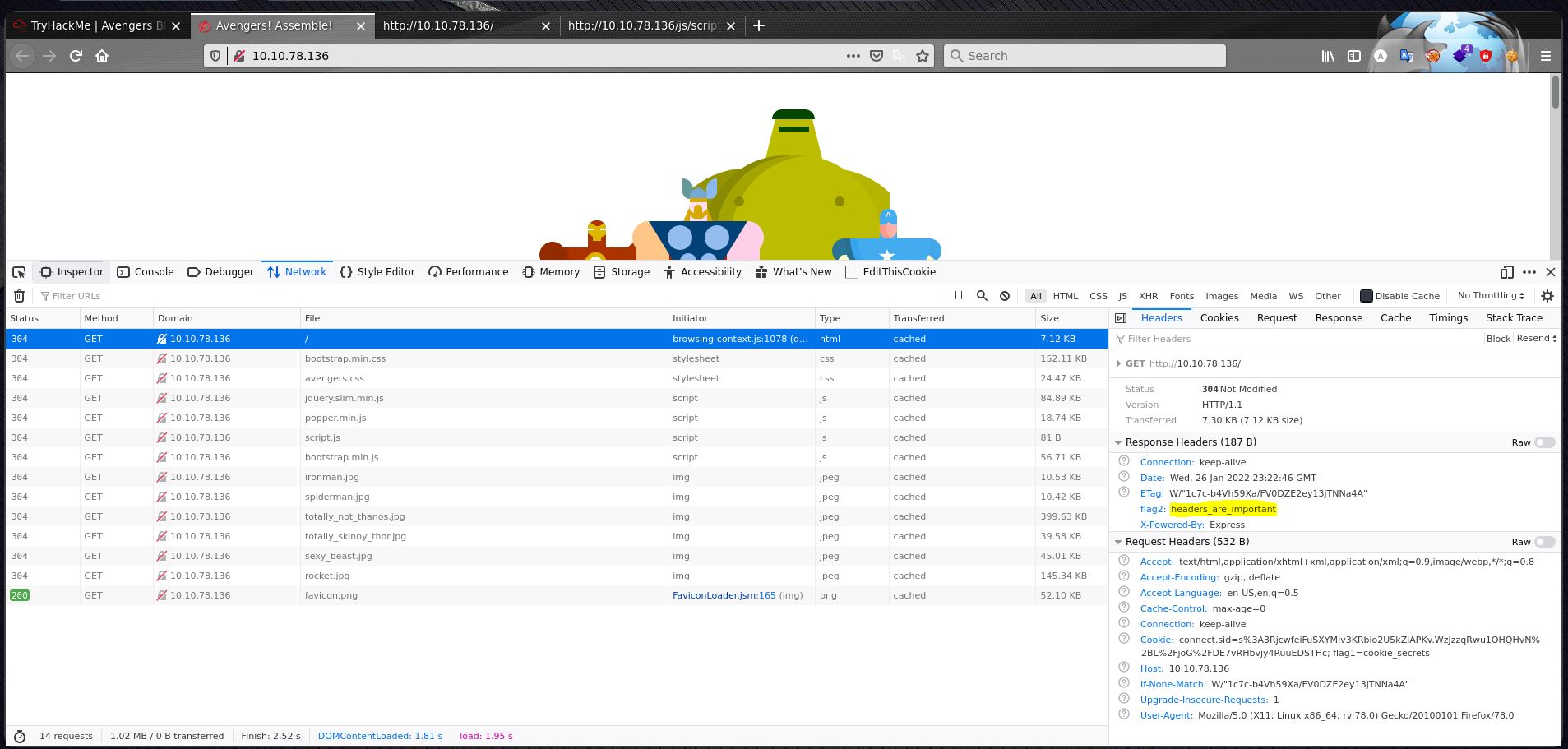Screen dimensions: 1568x749
Task: Open the Response details tab
Action: click(x=1339, y=318)
